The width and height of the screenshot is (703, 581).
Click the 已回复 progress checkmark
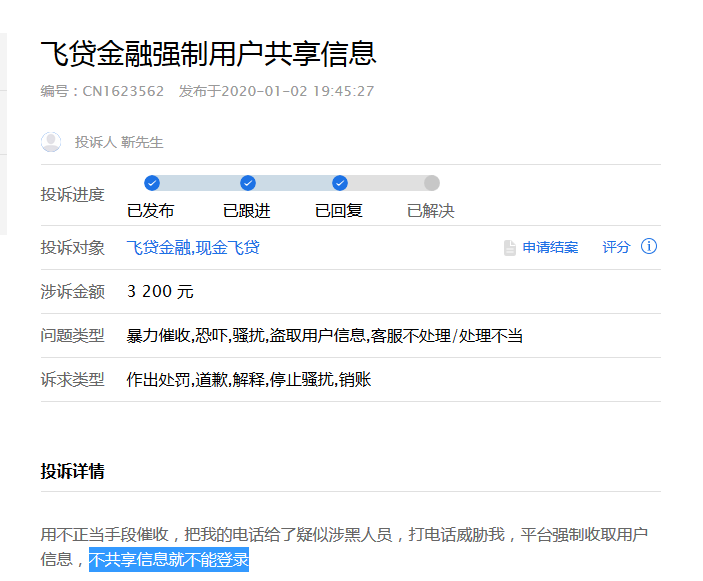click(340, 183)
